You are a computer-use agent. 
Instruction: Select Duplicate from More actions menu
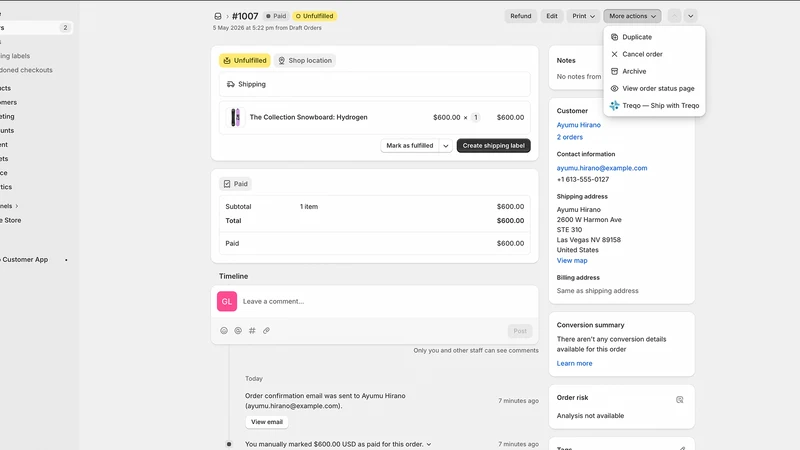pyautogui.click(x=654, y=37)
